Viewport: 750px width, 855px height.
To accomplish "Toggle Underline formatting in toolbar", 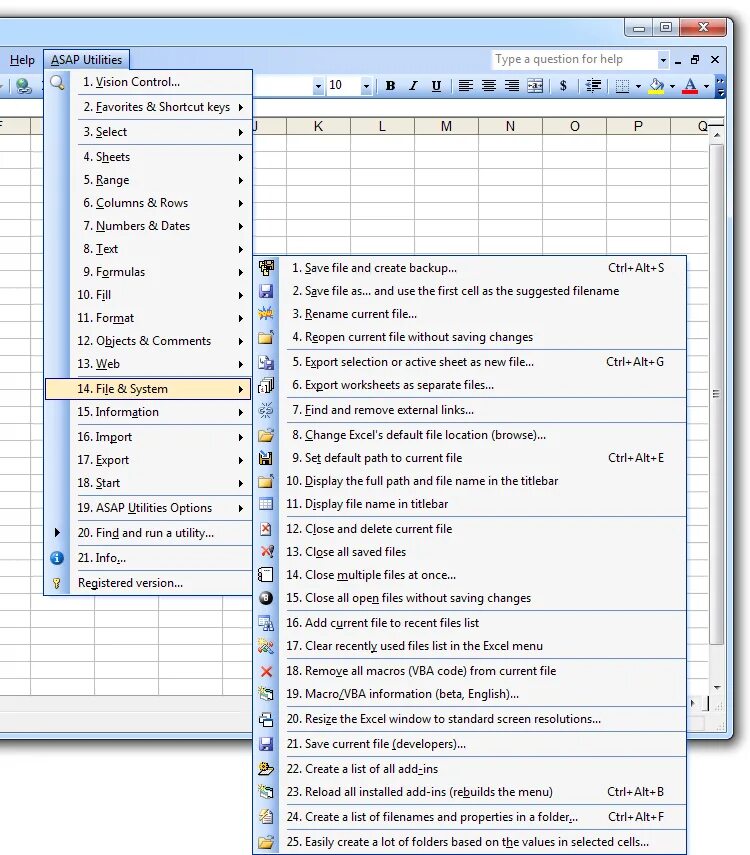I will (x=436, y=86).
